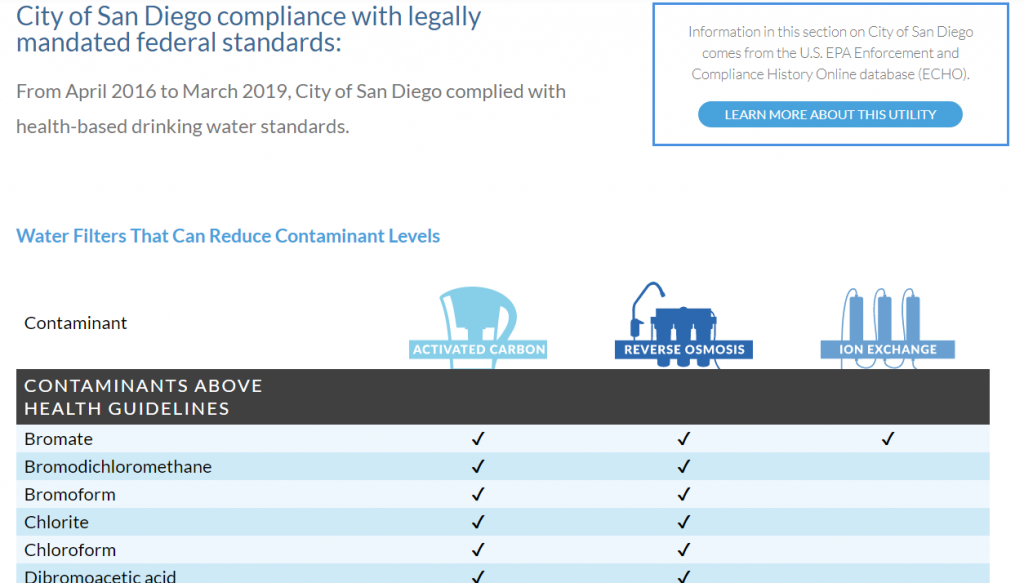Click the Ion Exchange filter icon
The image size is (1024, 583).
click(888, 328)
